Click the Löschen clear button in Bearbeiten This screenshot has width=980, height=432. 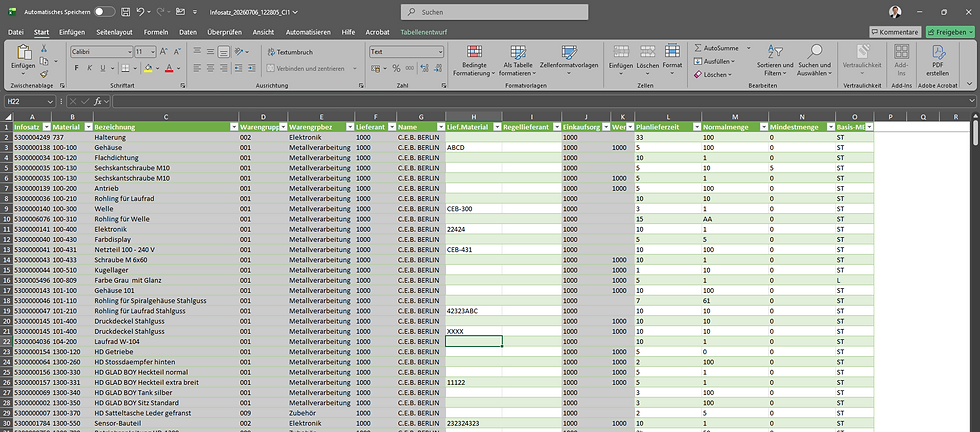click(712, 74)
